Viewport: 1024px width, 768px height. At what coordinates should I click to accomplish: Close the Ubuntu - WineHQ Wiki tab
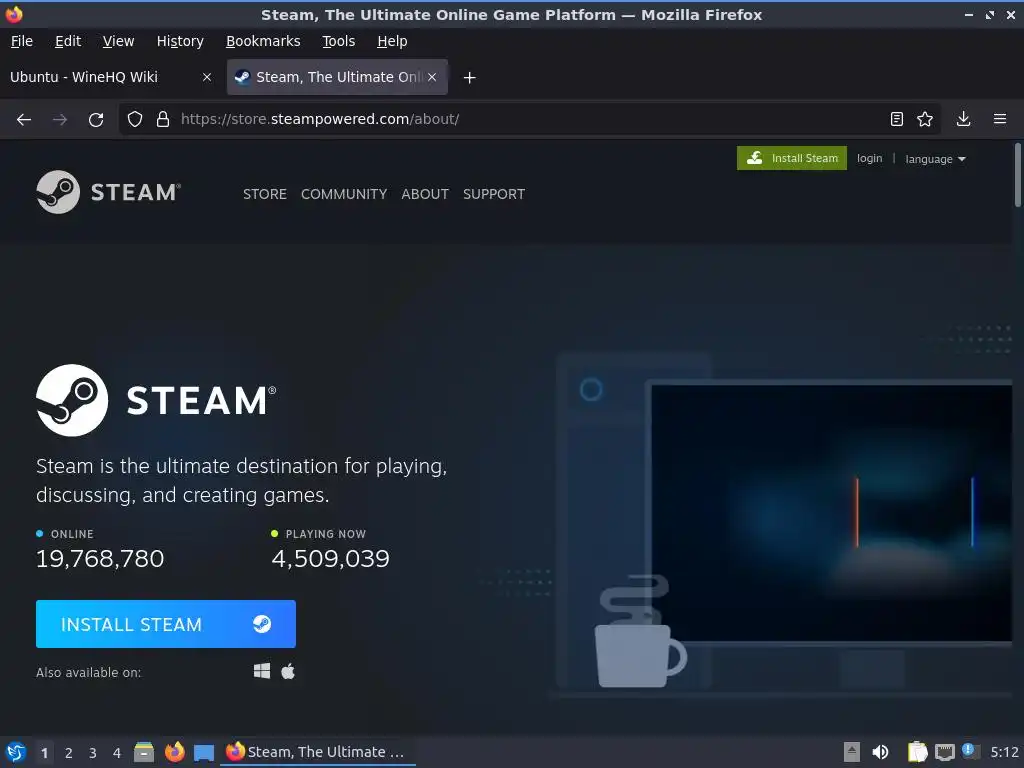pos(207,77)
